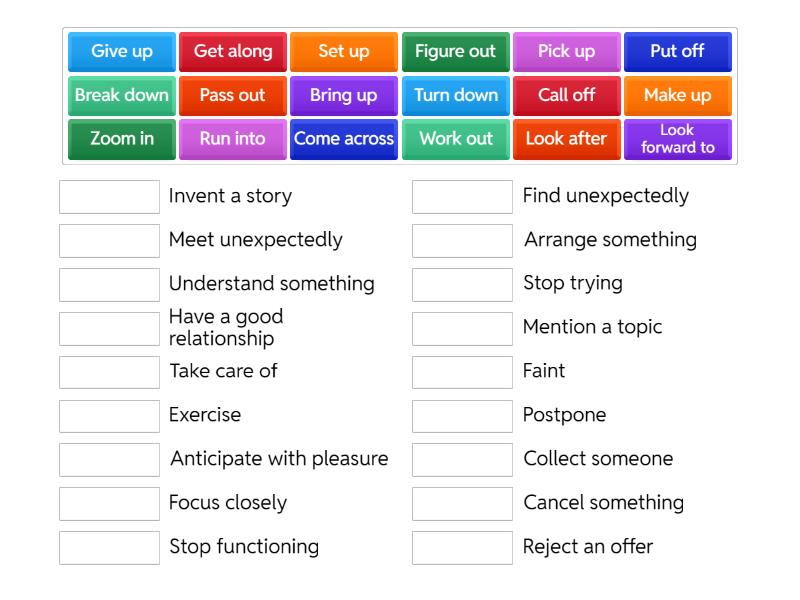The width and height of the screenshot is (800, 600).
Task: Click the answer box next to 'Exercise'
Action: tap(109, 415)
